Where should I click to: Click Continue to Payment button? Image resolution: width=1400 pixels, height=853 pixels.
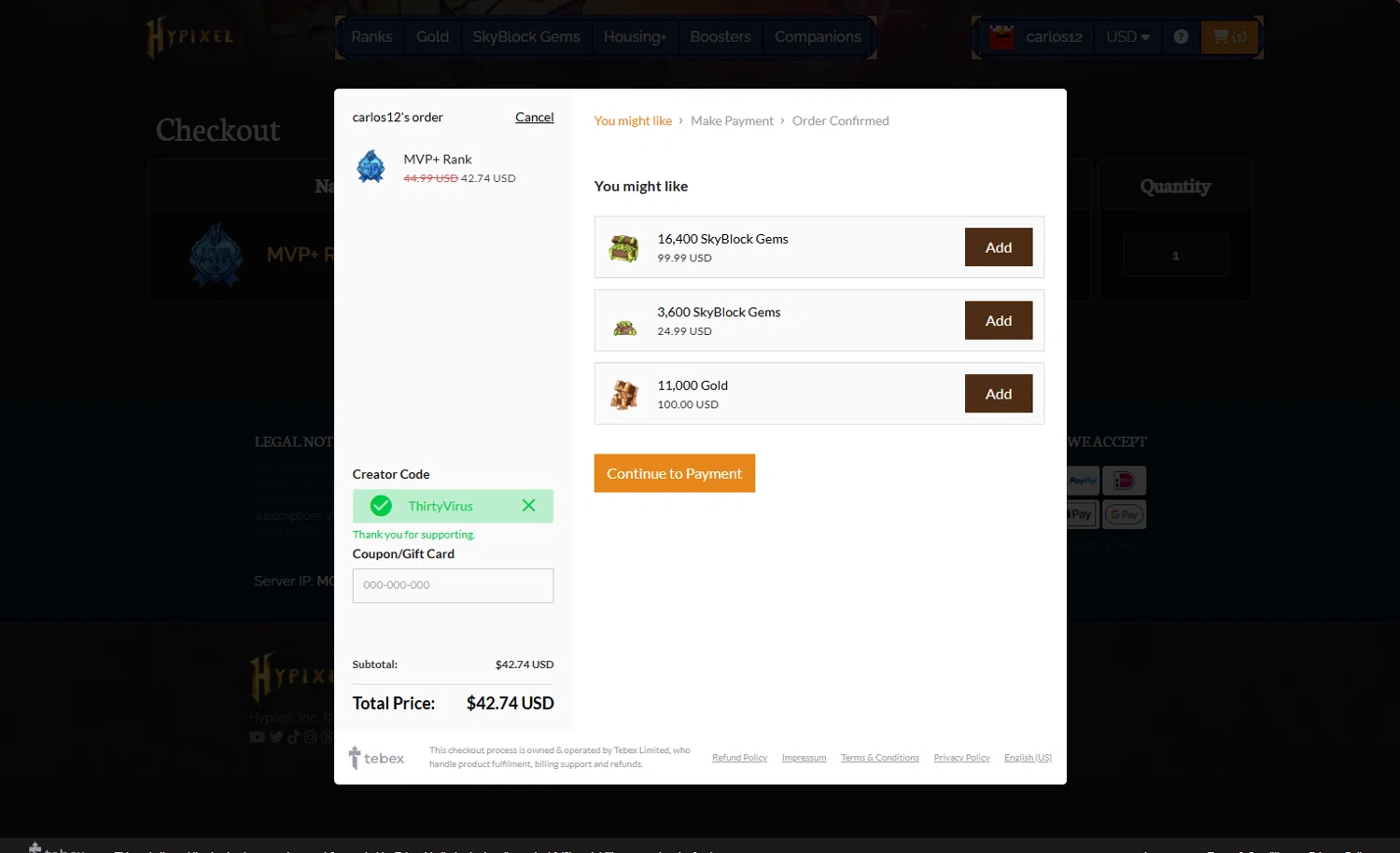(x=675, y=473)
